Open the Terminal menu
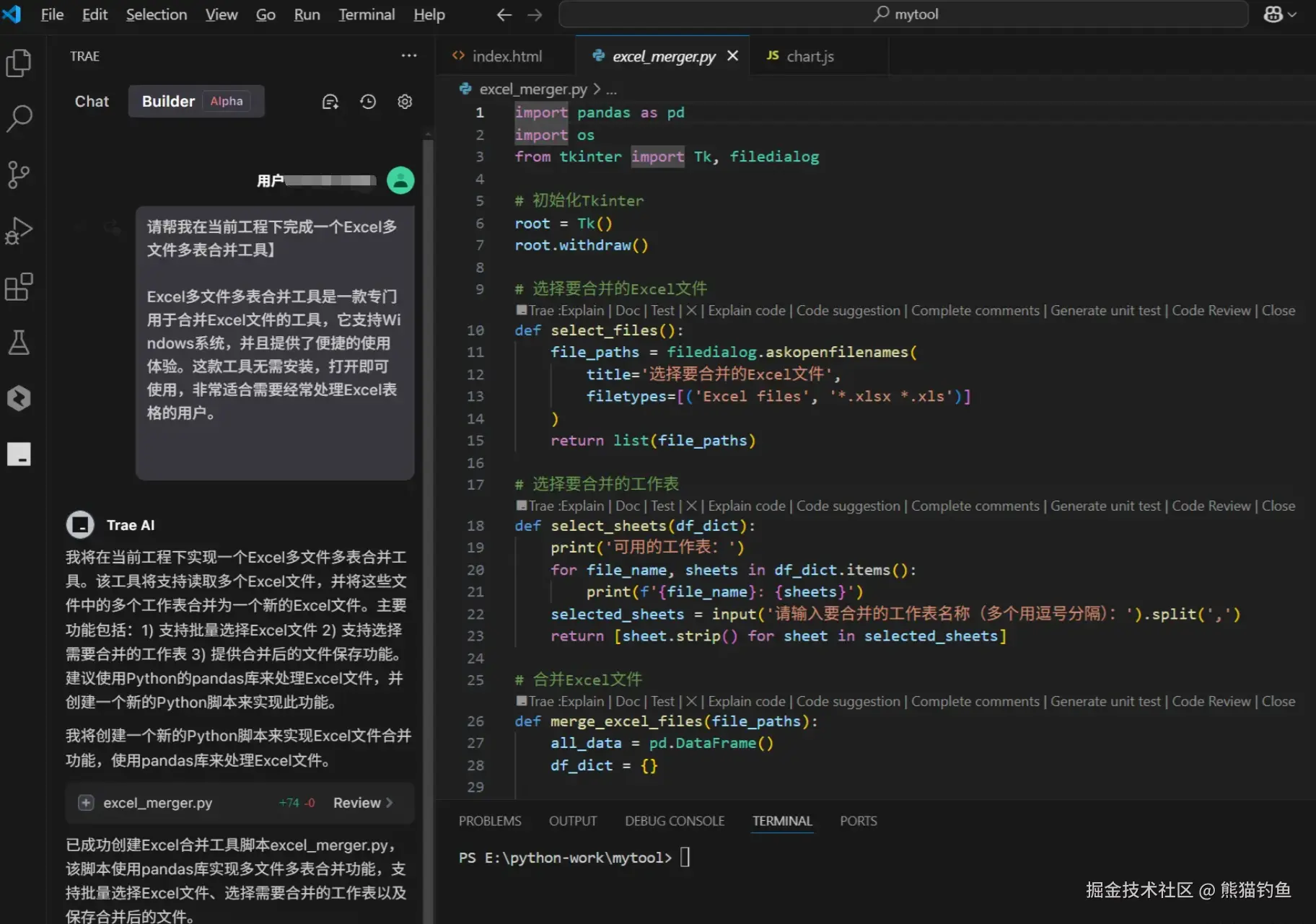The width and height of the screenshot is (1316, 924). tap(367, 14)
